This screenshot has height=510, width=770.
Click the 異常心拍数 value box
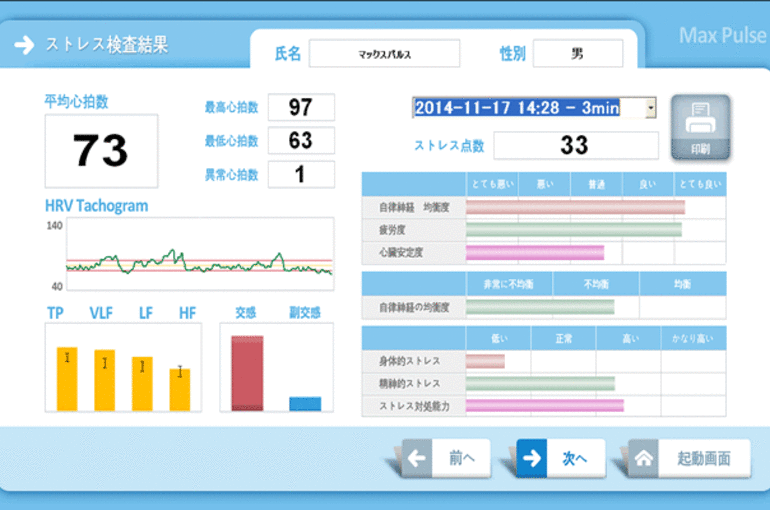300,174
